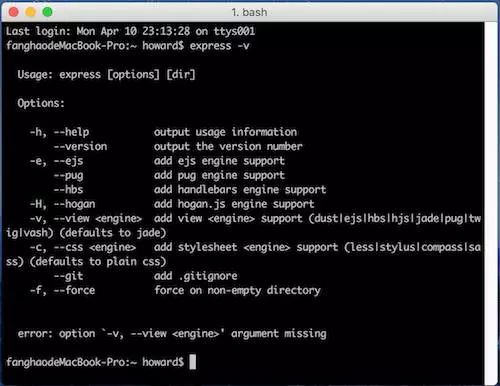This screenshot has width=500, height=386.
Task: Click the '1. bash' window title
Action: point(249,12)
